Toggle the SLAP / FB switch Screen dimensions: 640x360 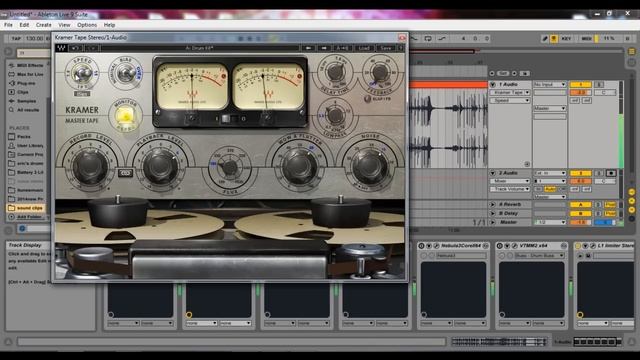pos(368,98)
